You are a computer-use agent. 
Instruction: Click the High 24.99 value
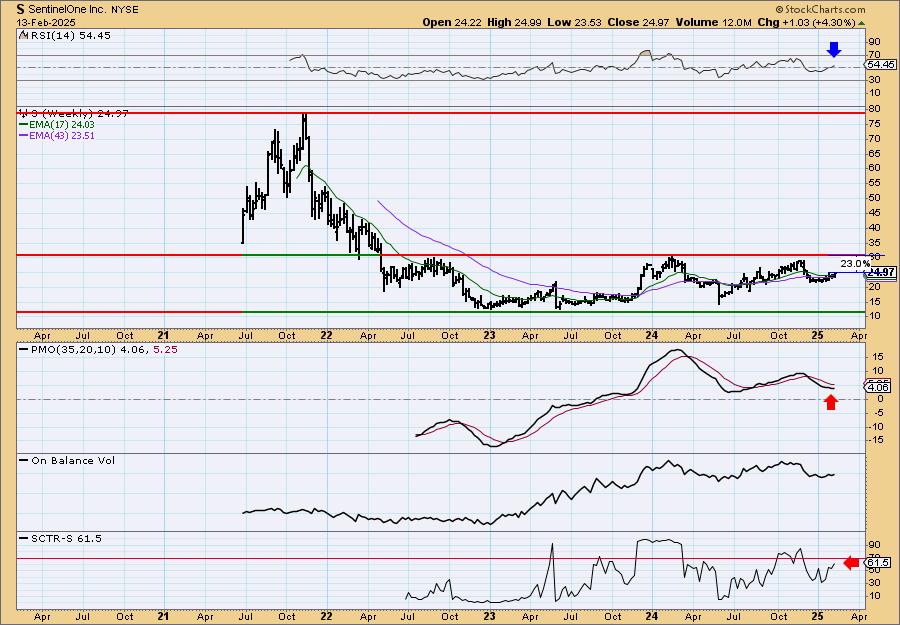click(x=515, y=22)
